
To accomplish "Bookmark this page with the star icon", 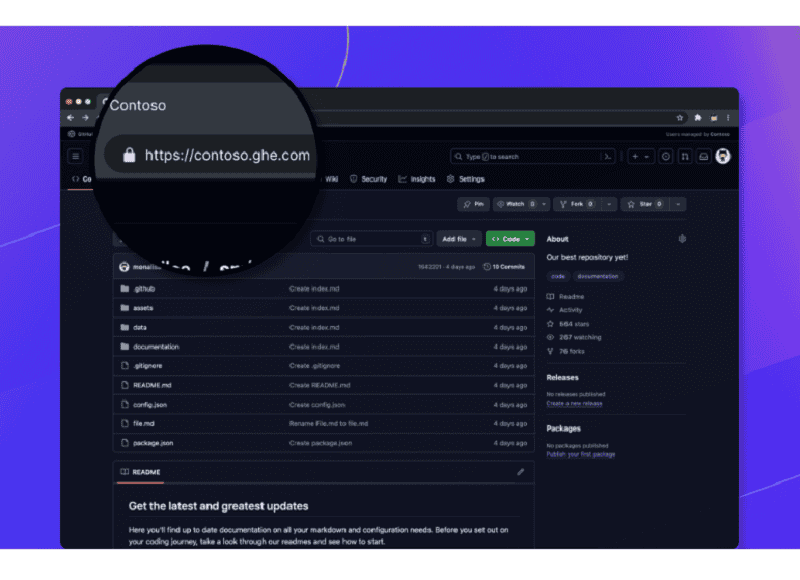I will (680, 118).
